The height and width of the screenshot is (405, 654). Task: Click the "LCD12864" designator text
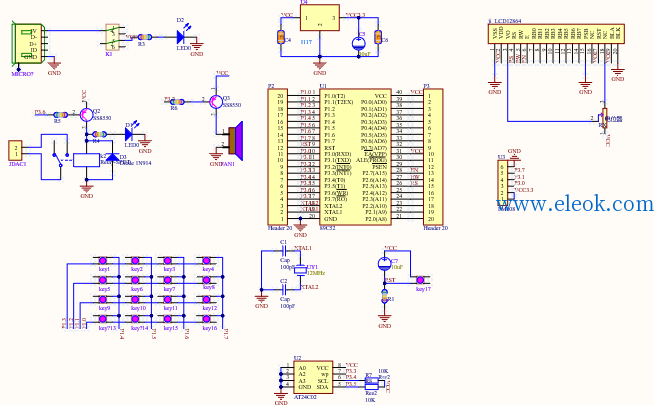(508, 21)
